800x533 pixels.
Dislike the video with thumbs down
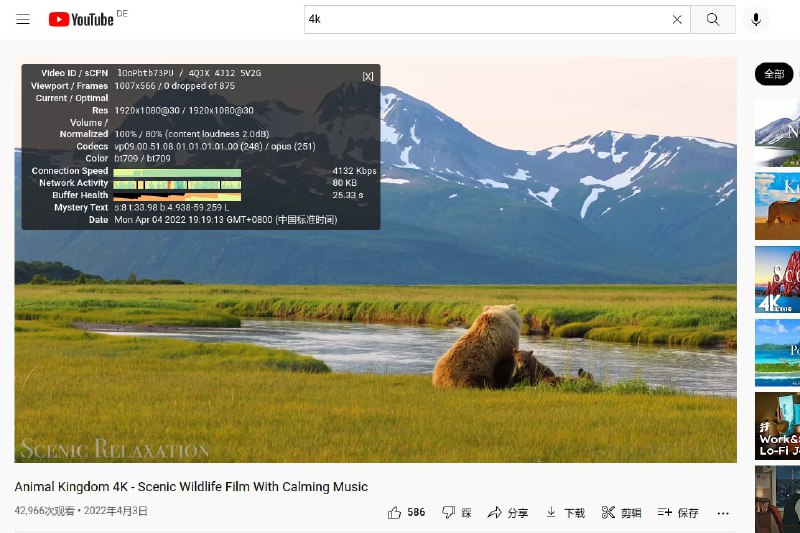point(457,512)
